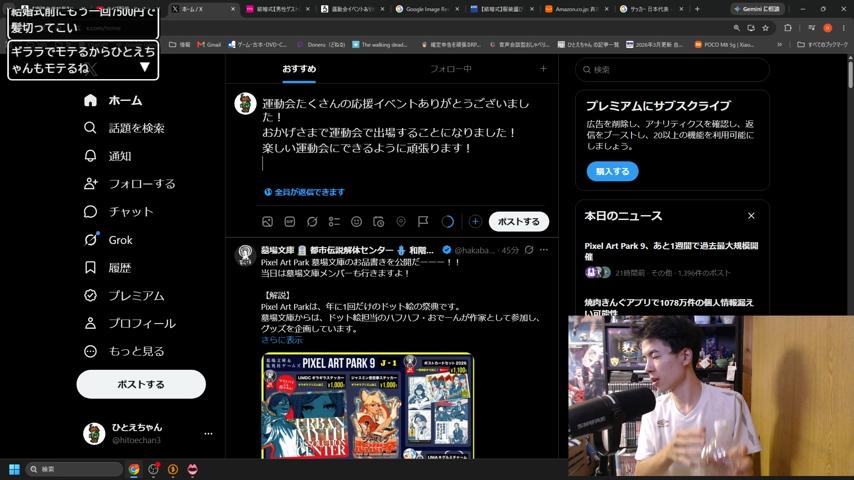The image size is (854, 480).
Task: Open Gmail bookmark in bookmarks bar
Action: [209, 45]
